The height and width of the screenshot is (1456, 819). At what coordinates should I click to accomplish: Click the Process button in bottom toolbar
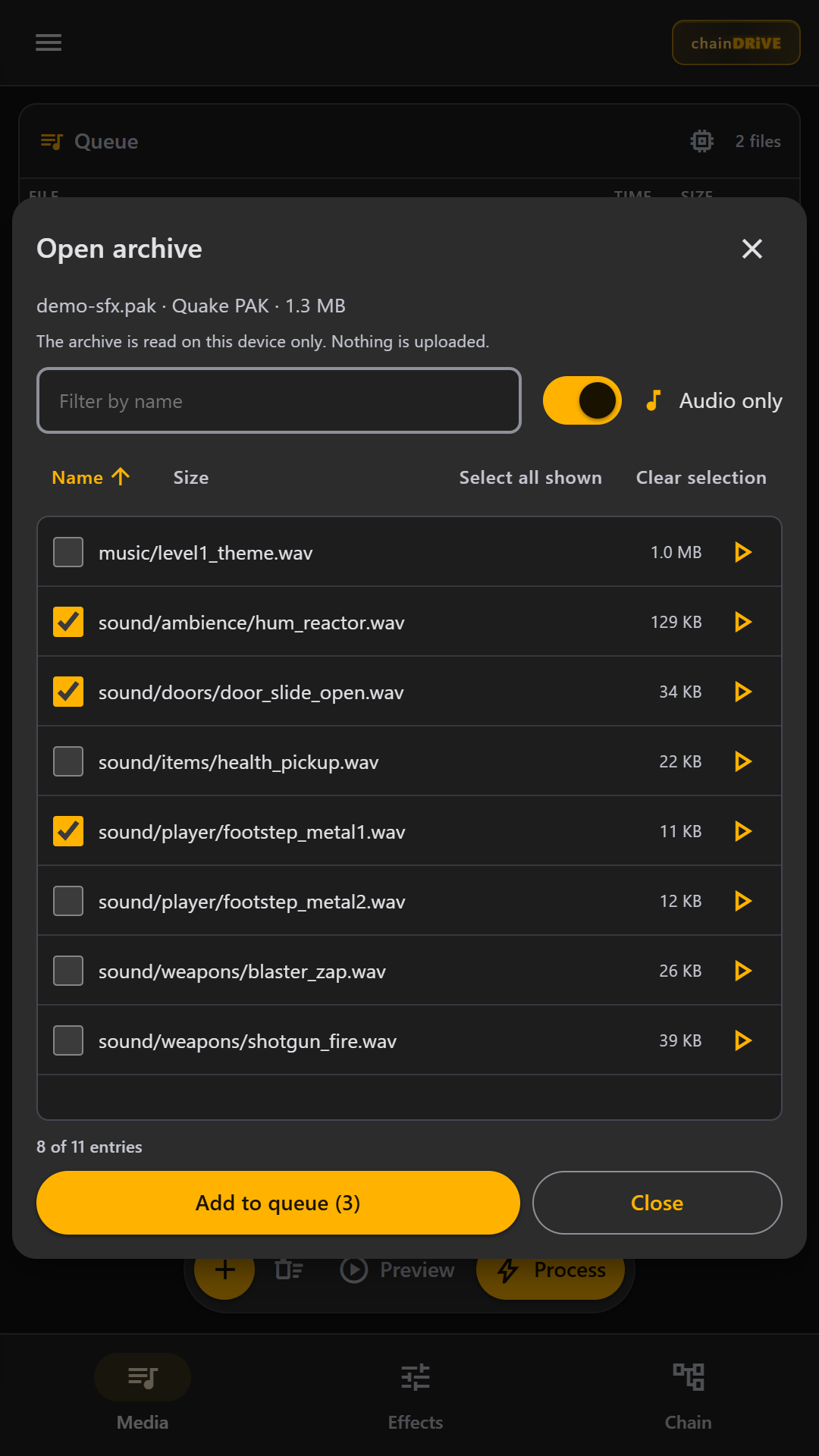[551, 1277]
